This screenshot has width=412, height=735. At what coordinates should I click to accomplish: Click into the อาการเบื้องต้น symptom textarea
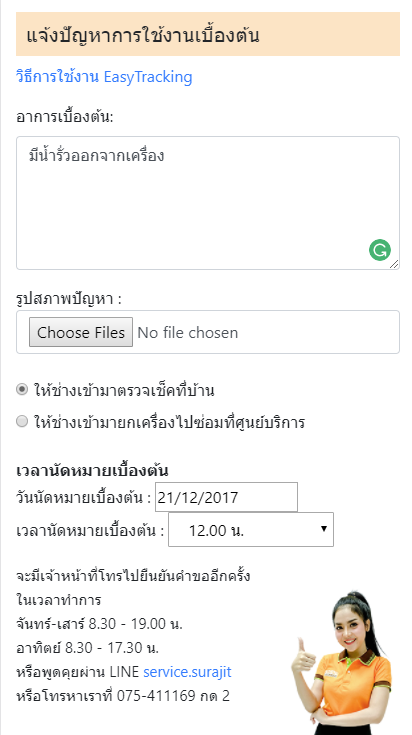[208, 203]
